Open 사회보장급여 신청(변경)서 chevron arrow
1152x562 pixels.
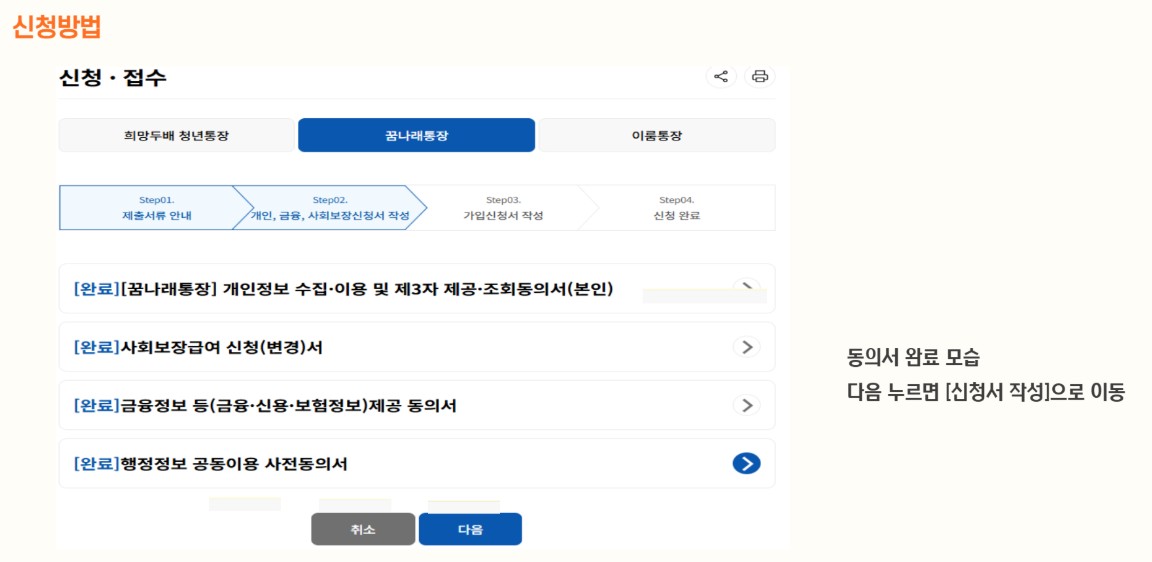746,347
